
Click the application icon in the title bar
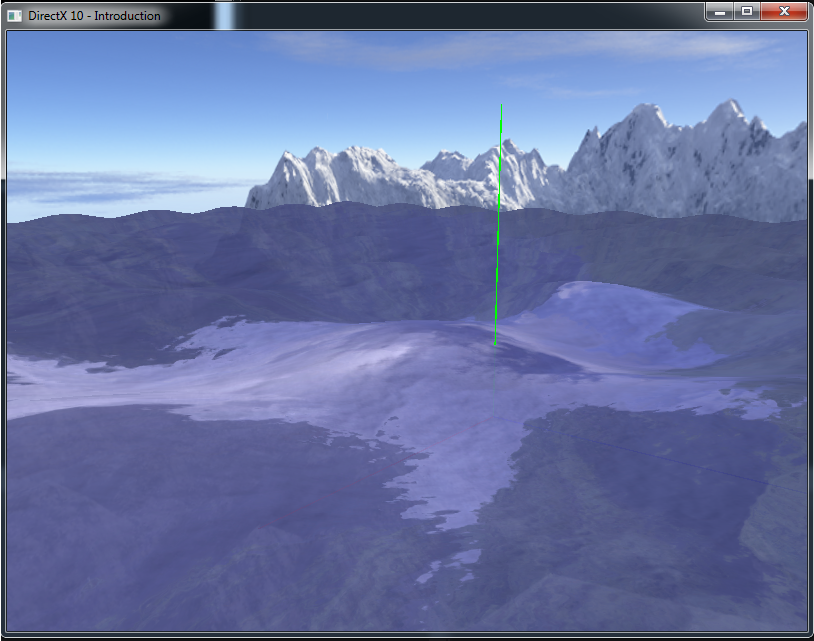pos(14,16)
